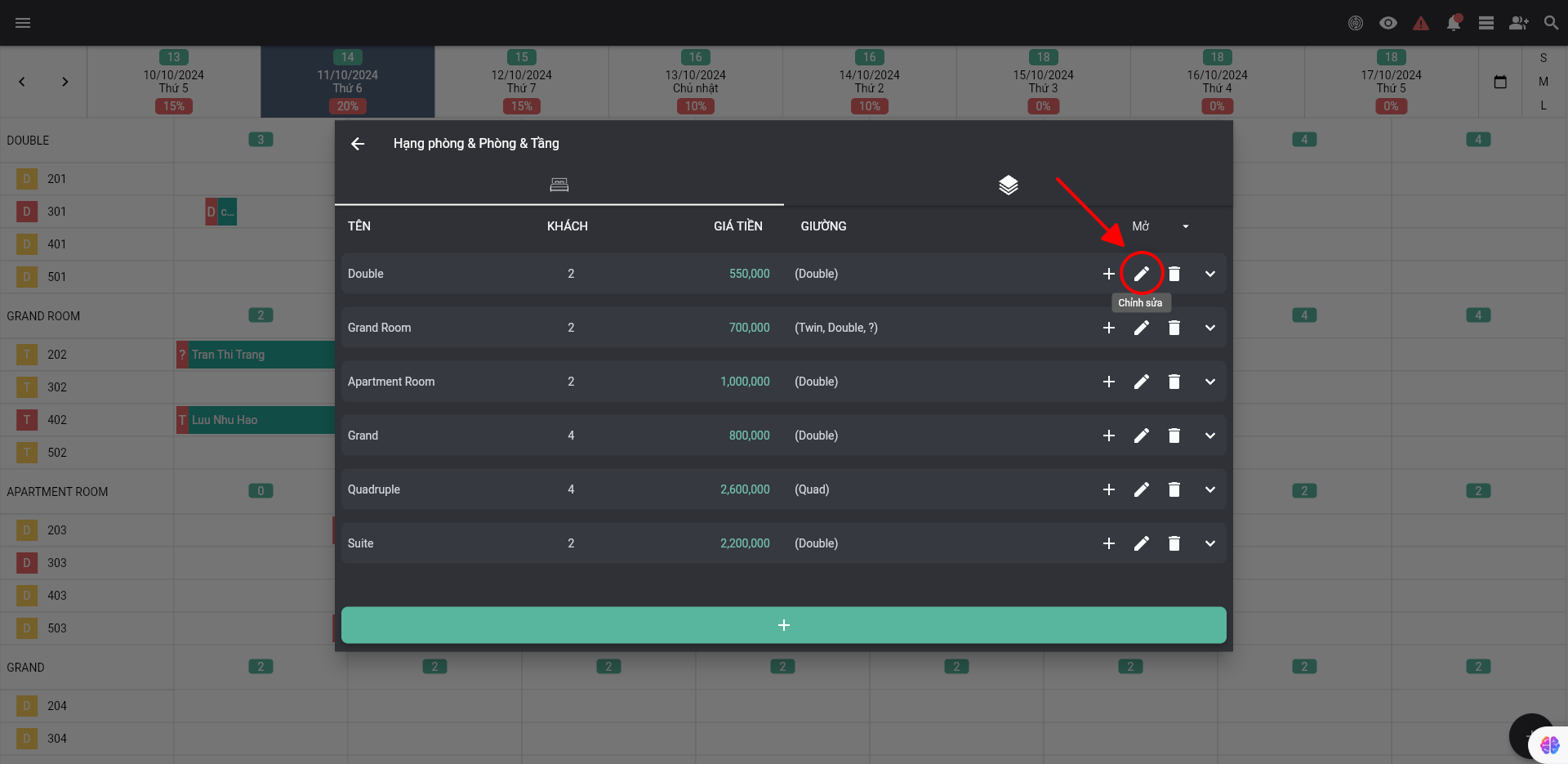Expand the Quadruple row
Viewport: 1568px width, 764px height.
pyautogui.click(x=1210, y=489)
